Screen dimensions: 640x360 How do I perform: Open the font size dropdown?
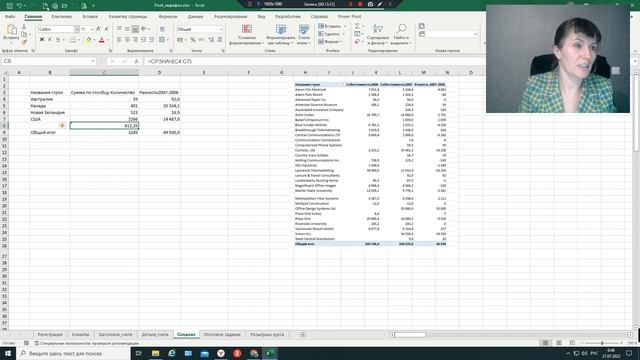[x=92, y=29]
